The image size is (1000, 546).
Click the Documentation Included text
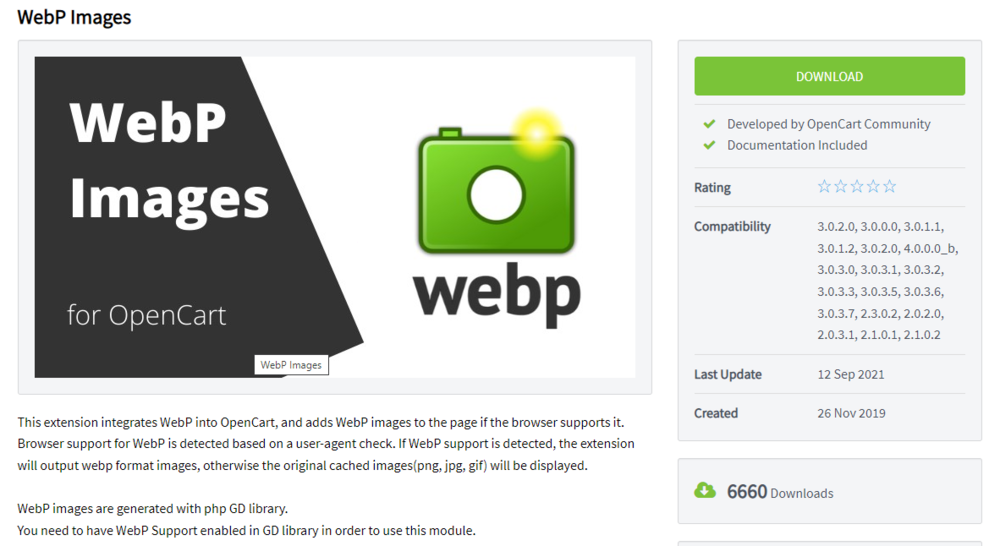(x=797, y=145)
